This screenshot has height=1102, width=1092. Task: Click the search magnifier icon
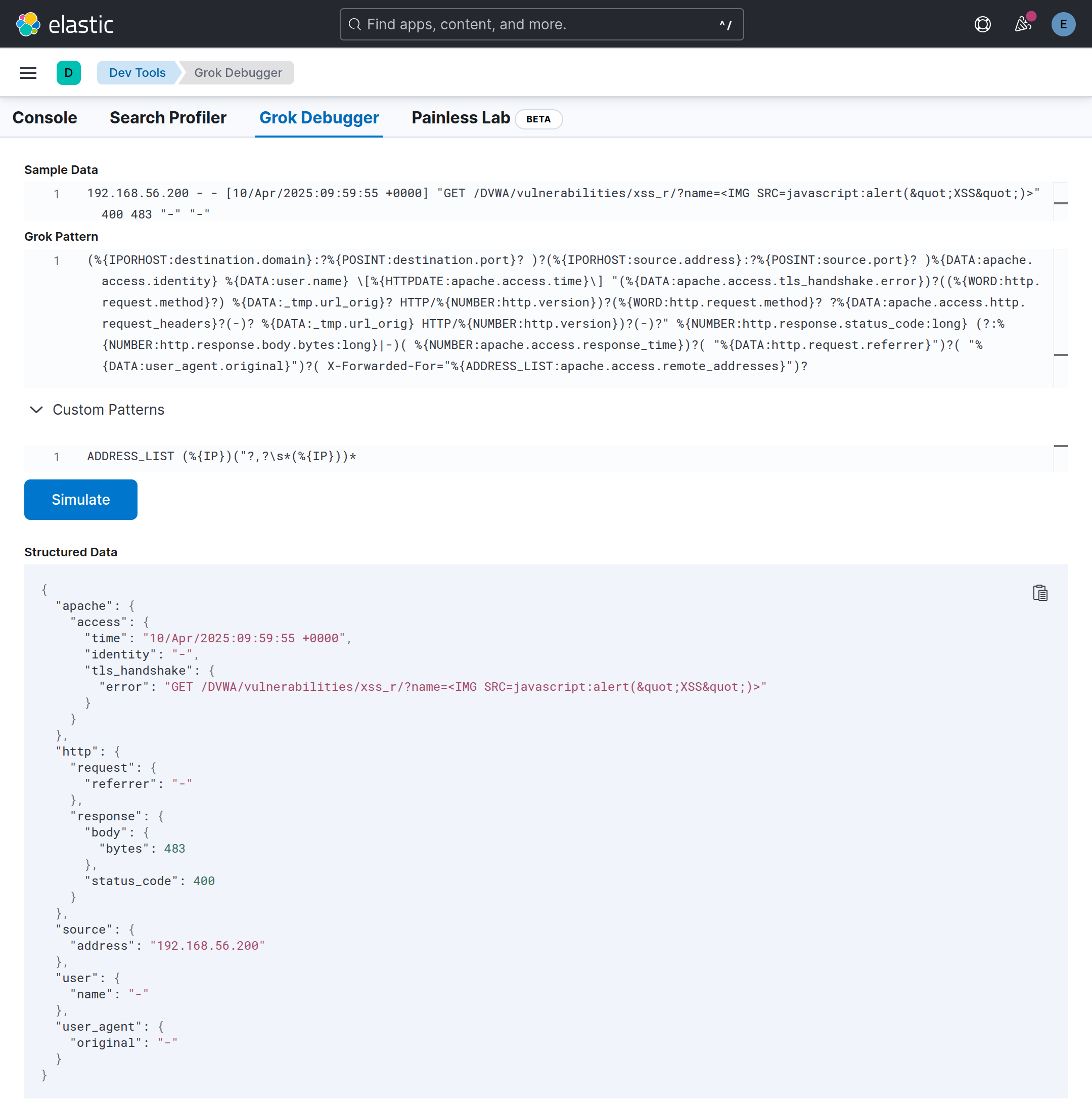coord(355,24)
